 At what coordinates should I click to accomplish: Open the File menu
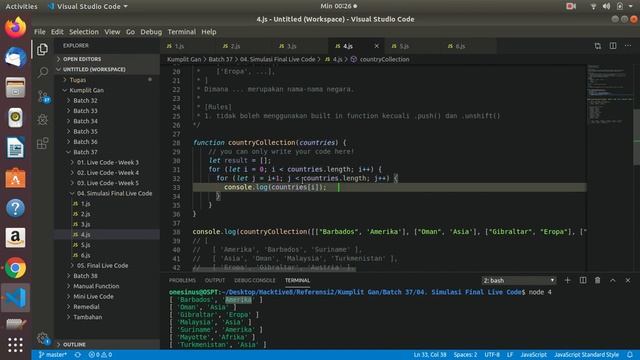pyautogui.click(x=40, y=32)
